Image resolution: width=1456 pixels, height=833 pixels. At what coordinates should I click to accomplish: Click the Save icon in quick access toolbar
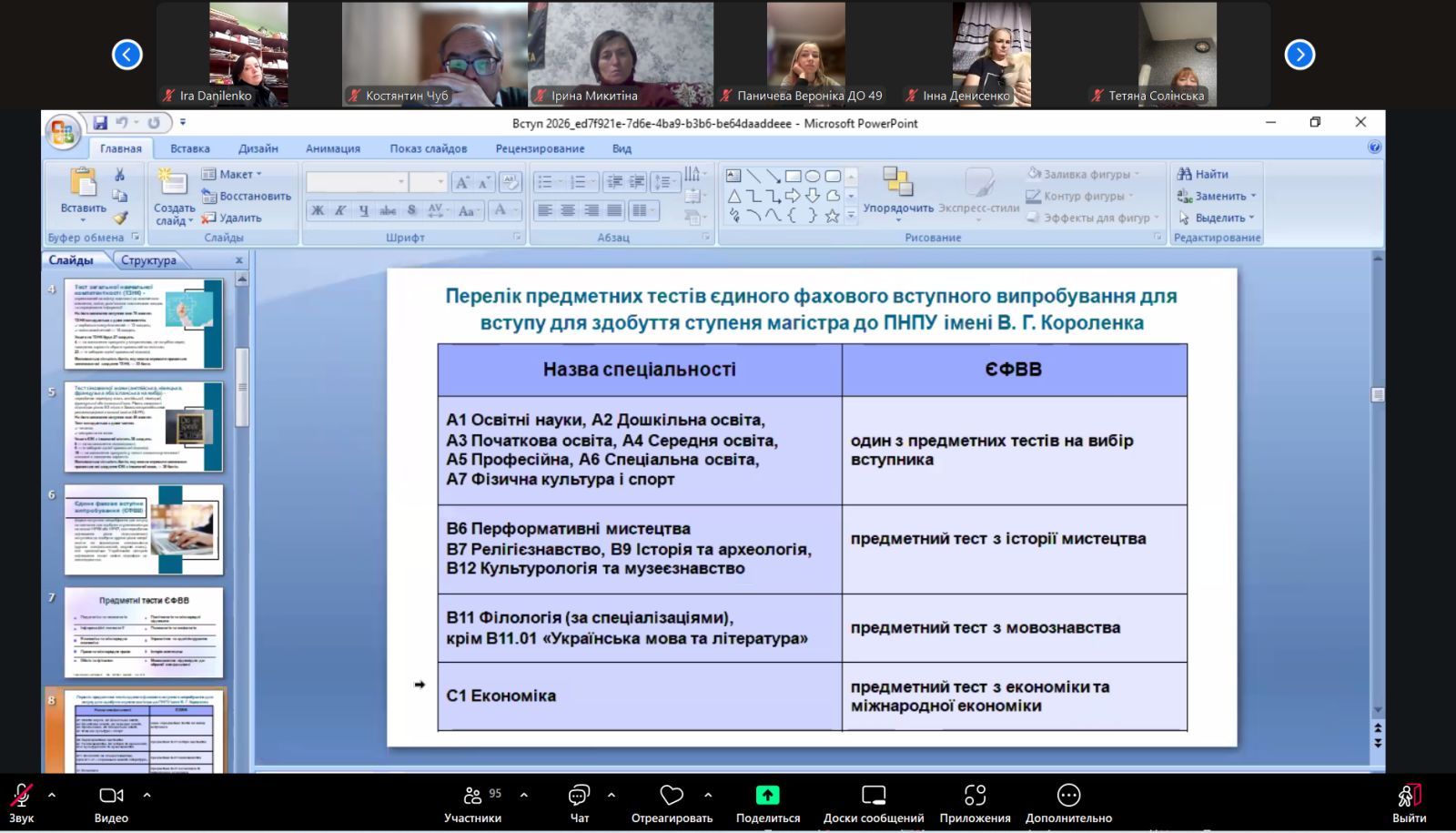100,123
